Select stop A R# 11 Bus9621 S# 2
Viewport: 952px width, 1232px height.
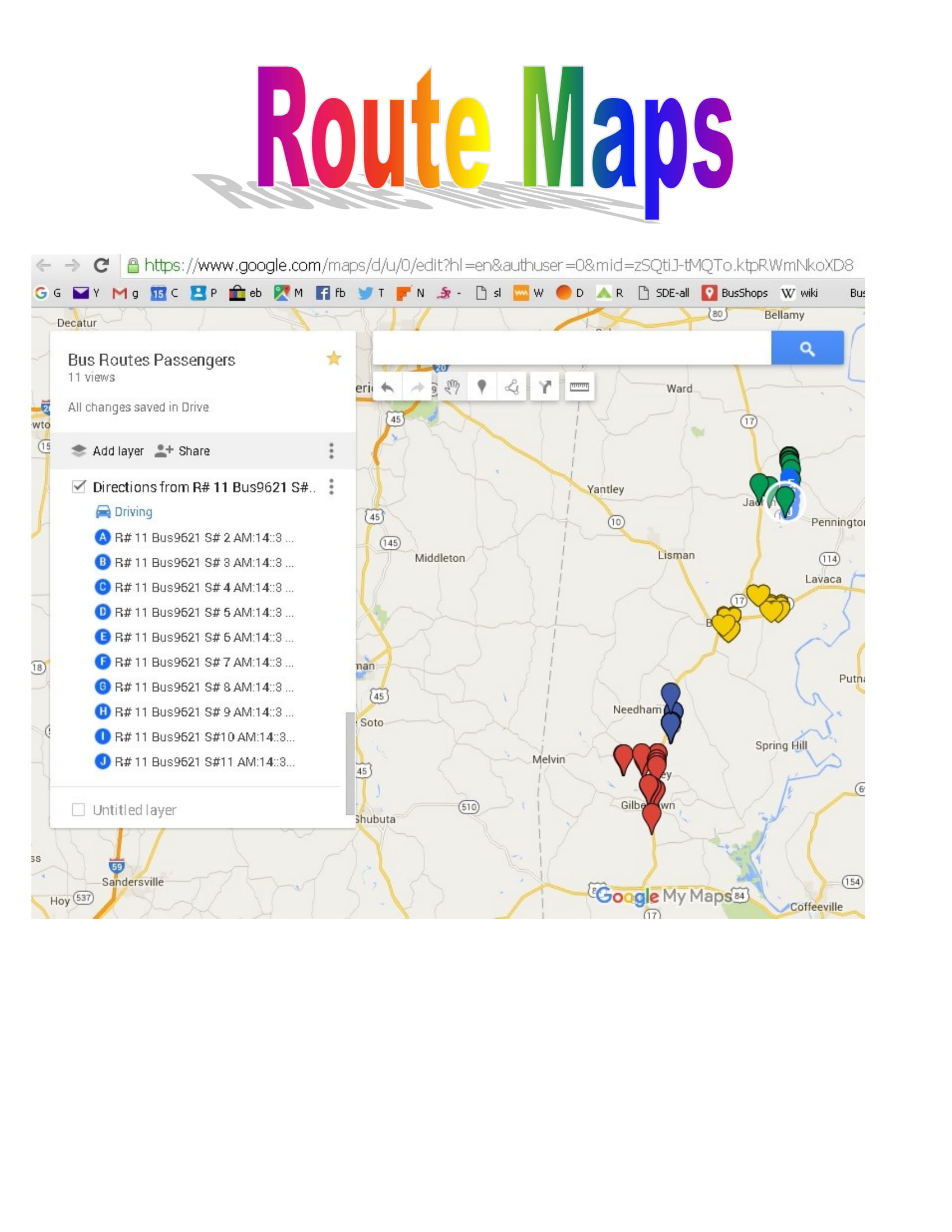pyautogui.click(x=194, y=538)
